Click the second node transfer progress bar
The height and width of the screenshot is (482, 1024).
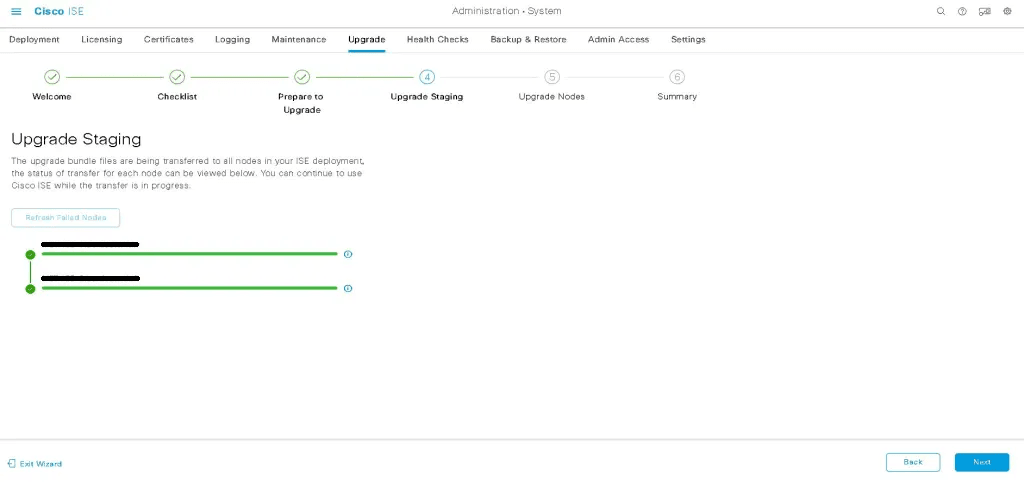[x=189, y=288]
